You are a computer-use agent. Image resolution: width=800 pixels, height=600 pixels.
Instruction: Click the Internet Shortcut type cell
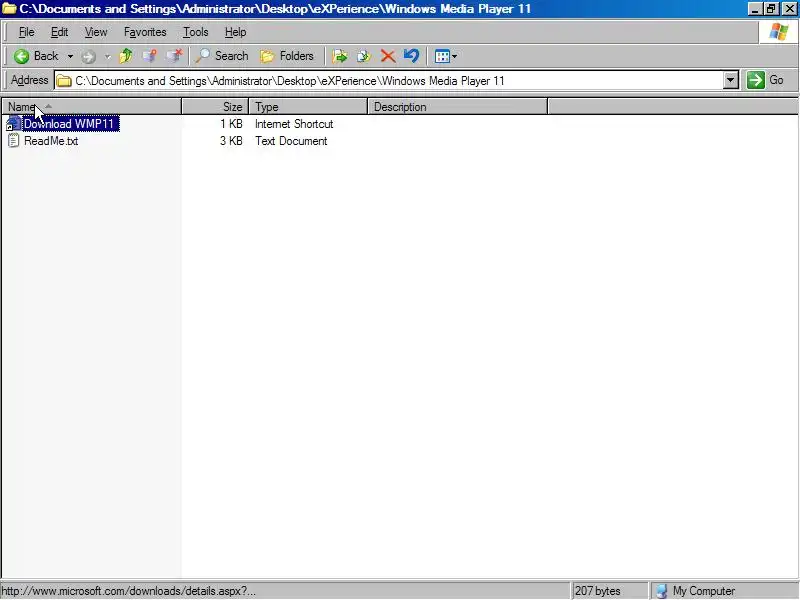coord(294,124)
